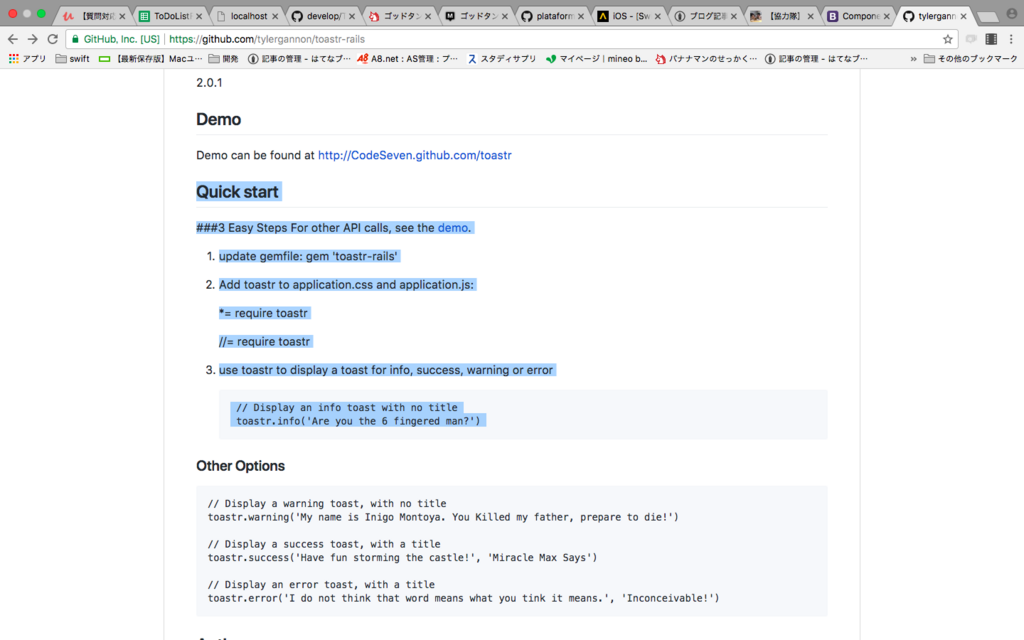Close the tylergann tab
The width and height of the screenshot is (1024, 640).
pyautogui.click(x=963, y=16)
